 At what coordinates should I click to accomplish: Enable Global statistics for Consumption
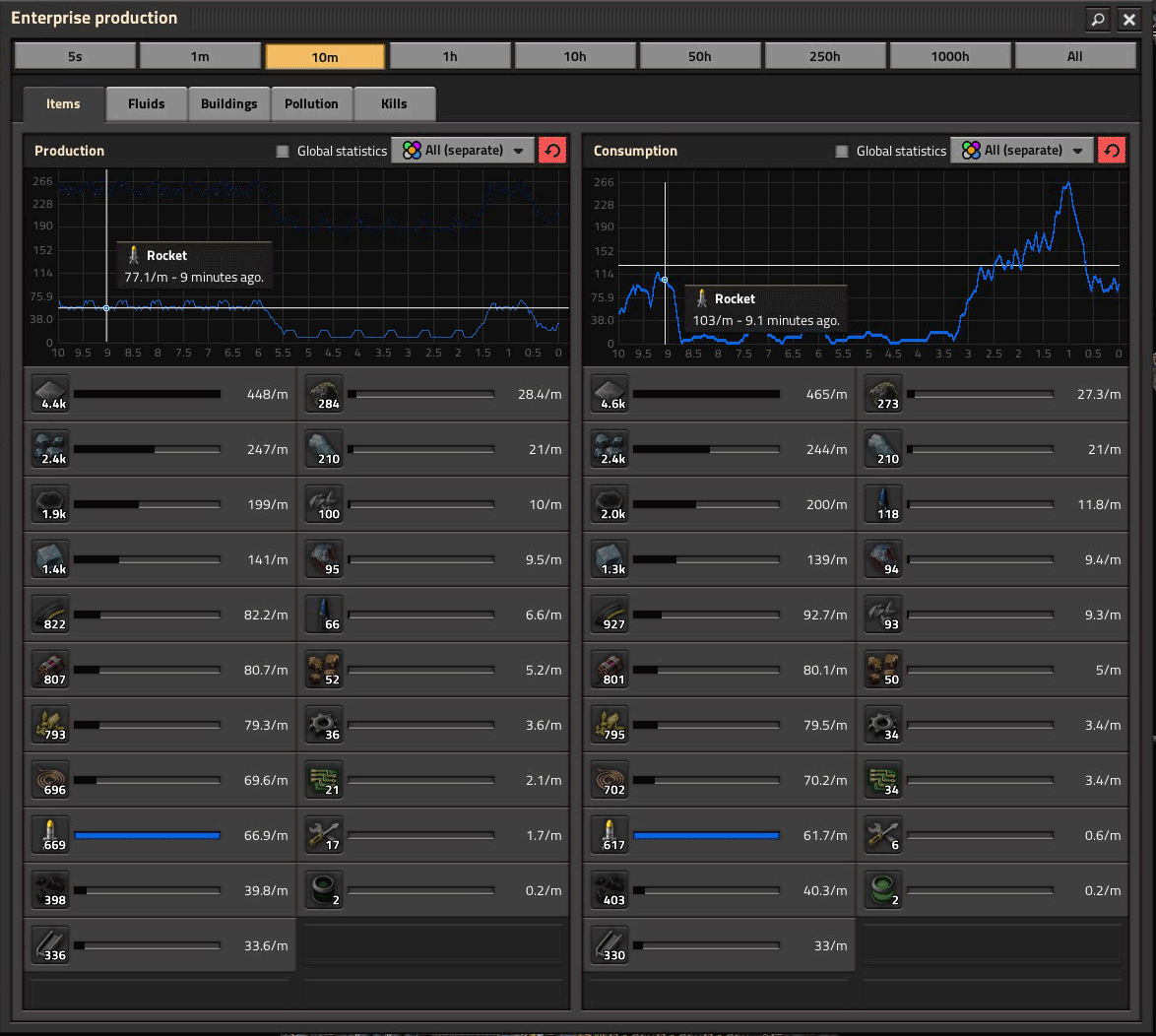(842, 152)
